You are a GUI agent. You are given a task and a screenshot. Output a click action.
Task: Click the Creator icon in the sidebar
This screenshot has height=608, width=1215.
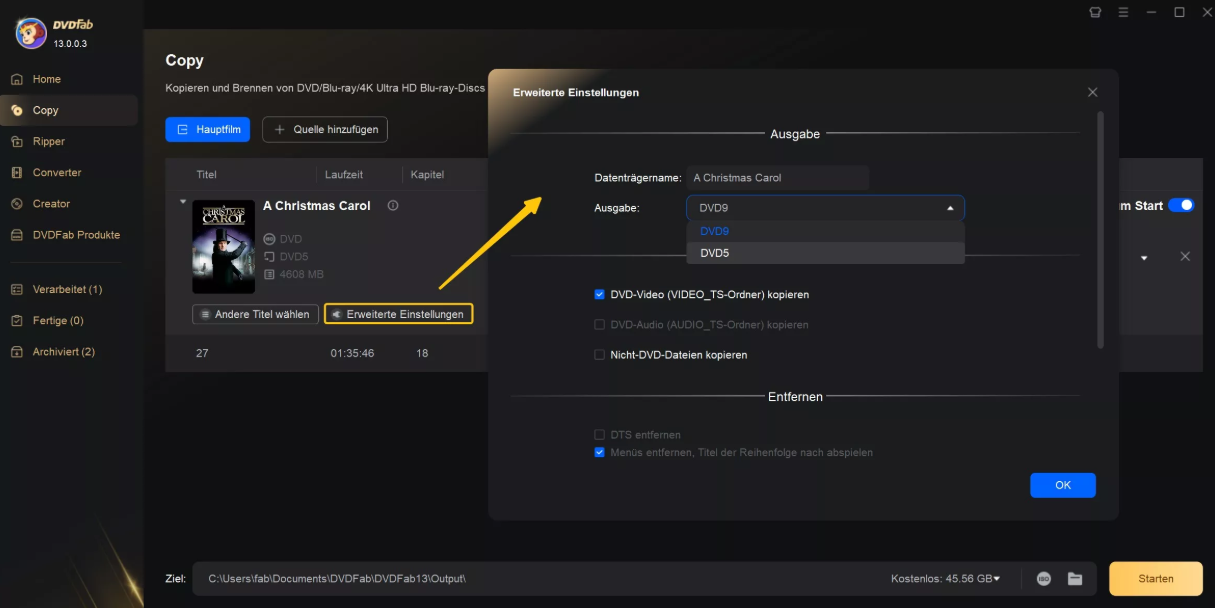[16, 203]
